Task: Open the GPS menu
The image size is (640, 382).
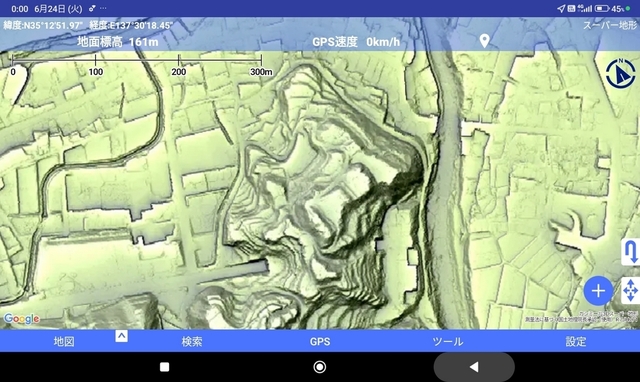Action: tap(320, 342)
